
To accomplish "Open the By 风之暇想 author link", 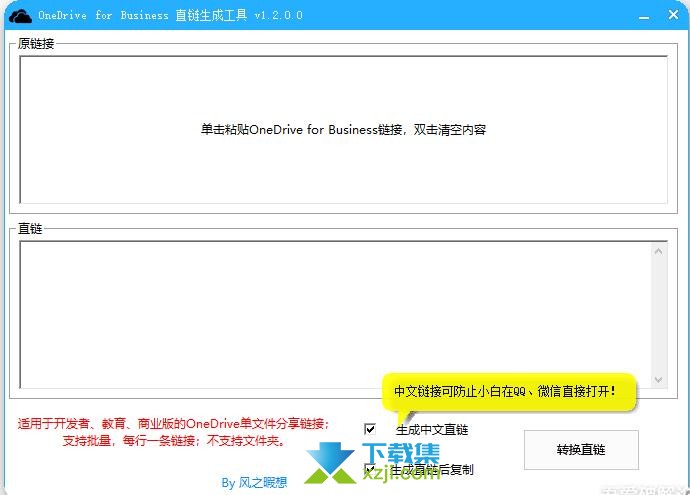I will click(x=254, y=483).
